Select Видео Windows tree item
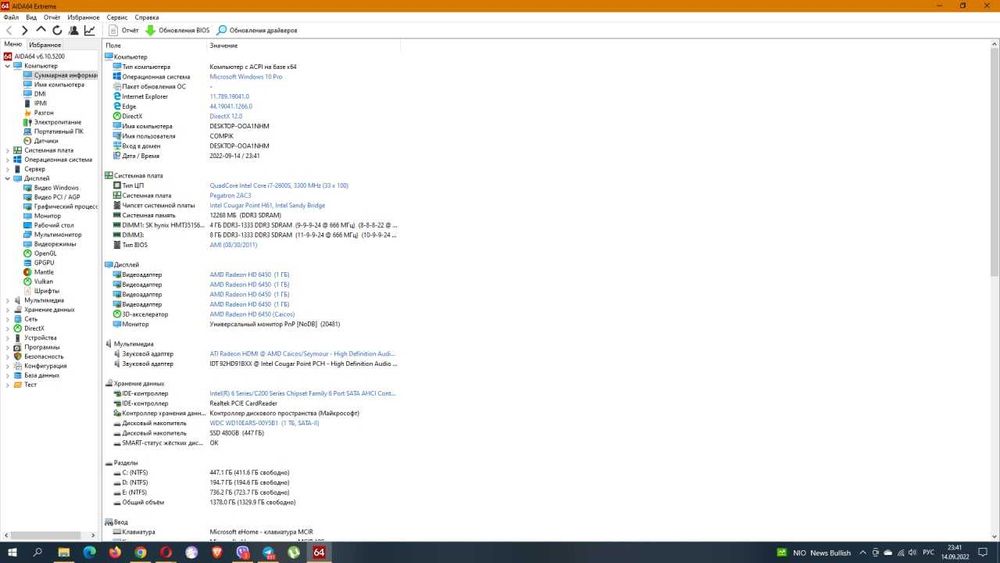Viewport: 1000px width, 563px height. [x=56, y=188]
